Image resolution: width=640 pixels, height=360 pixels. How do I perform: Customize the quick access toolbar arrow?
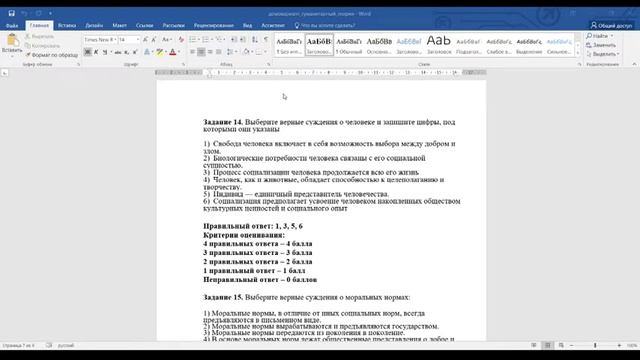pyautogui.click(x=50, y=13)
